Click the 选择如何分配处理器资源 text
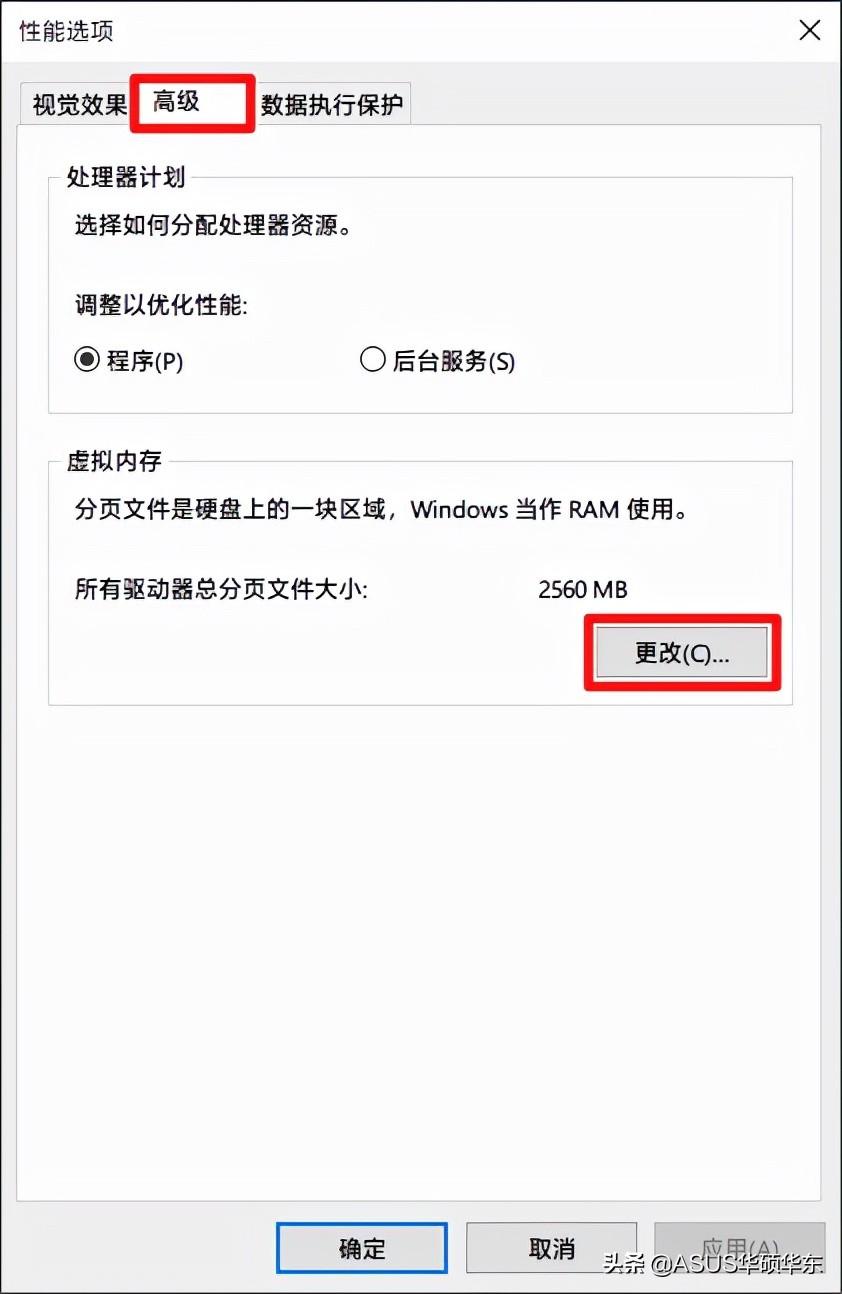Screen dimensions: 842x1294 coord(213,226)
